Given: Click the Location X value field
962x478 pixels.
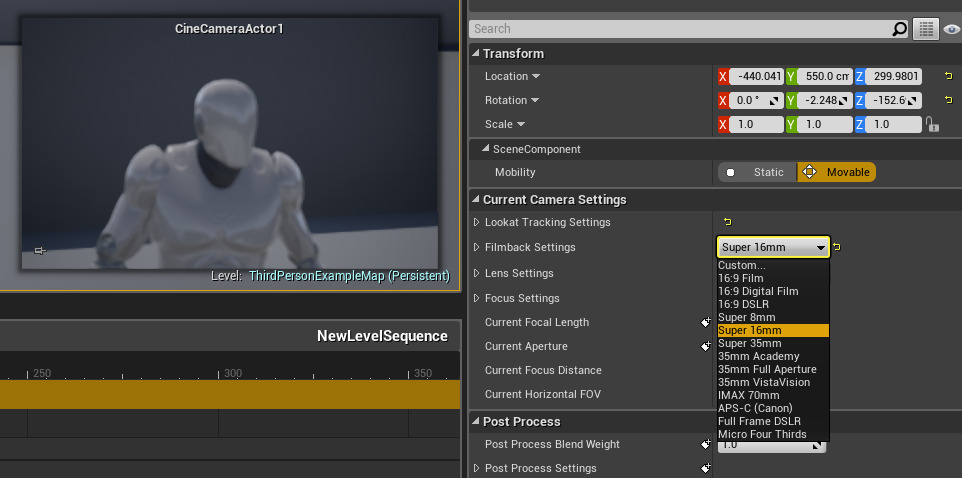Looking at the screenshot, I should [755, 76].
